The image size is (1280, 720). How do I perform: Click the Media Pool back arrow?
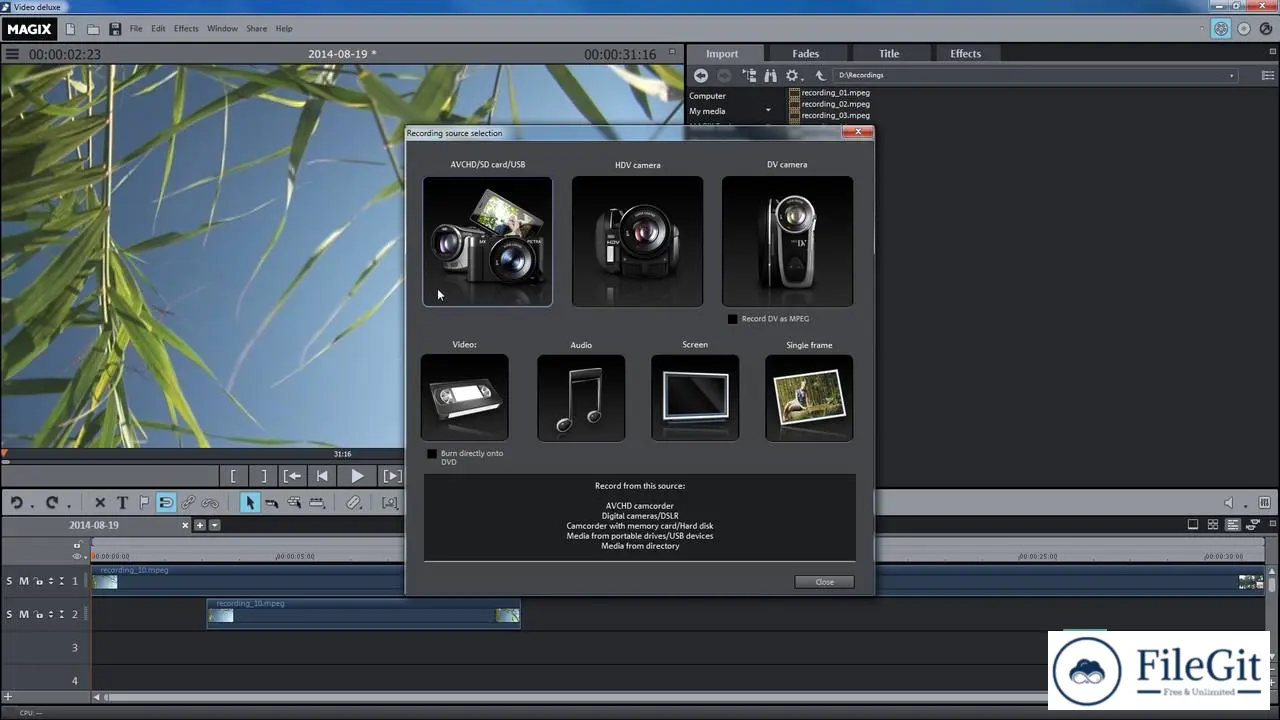coord(701,75)
